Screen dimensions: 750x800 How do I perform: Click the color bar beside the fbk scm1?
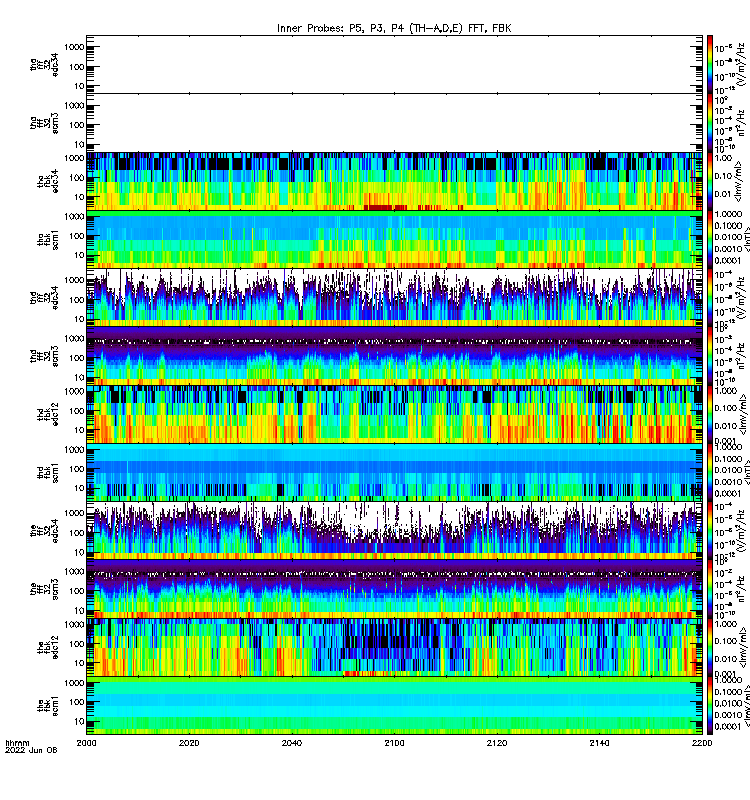[710, 706]
